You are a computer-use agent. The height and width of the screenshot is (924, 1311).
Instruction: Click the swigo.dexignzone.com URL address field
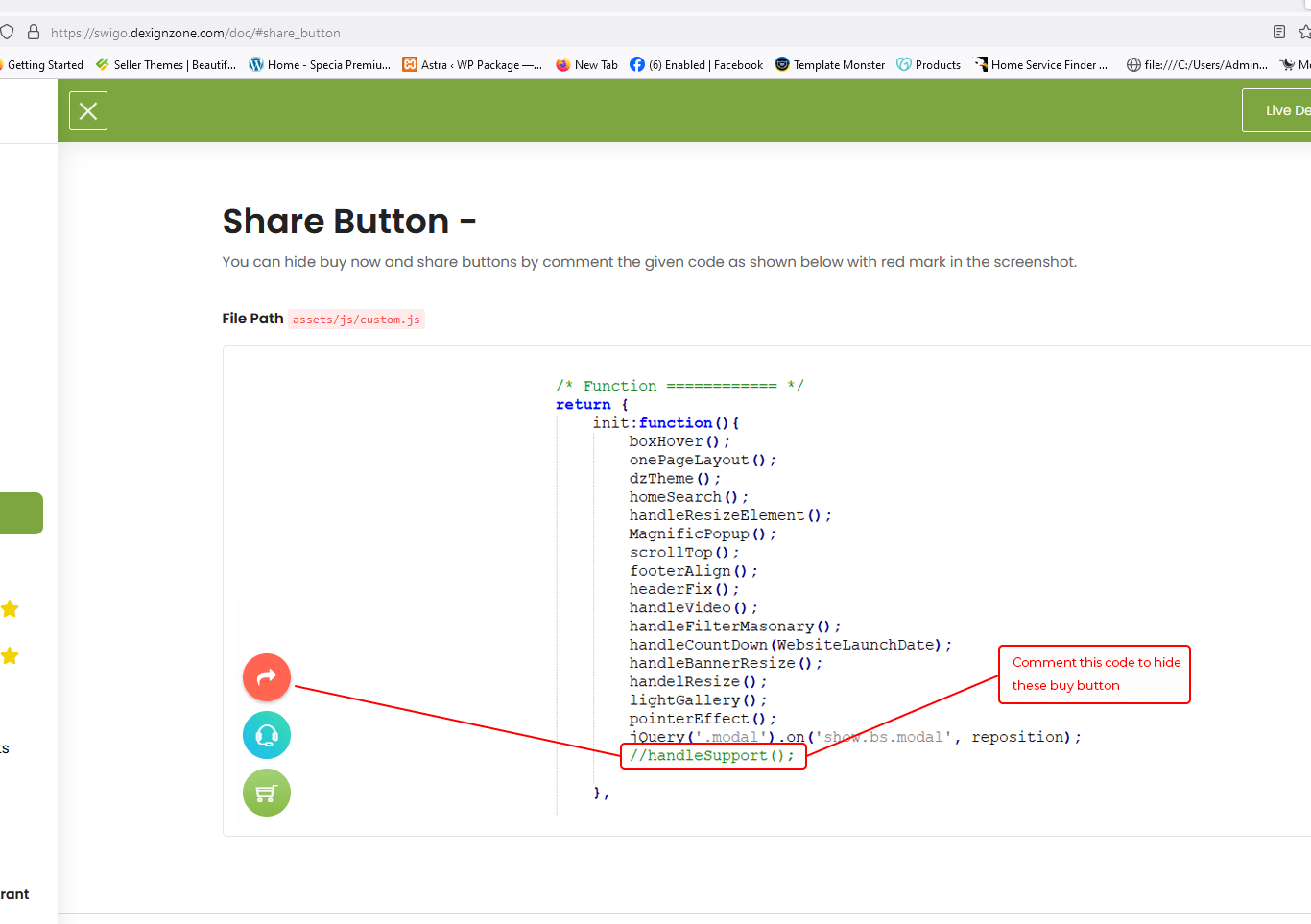point(196,33)
